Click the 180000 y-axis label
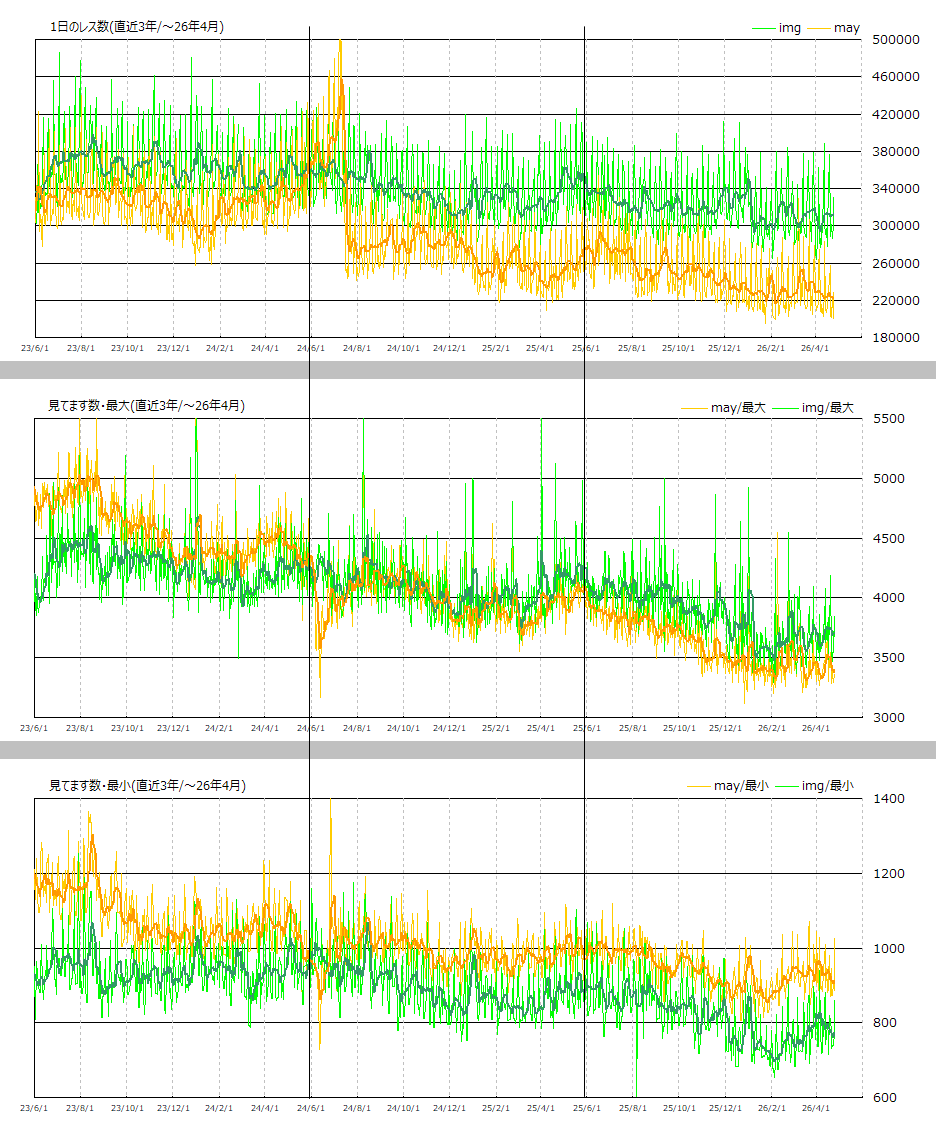This screenshot has width=936, height=1121. tap(895, 338)
